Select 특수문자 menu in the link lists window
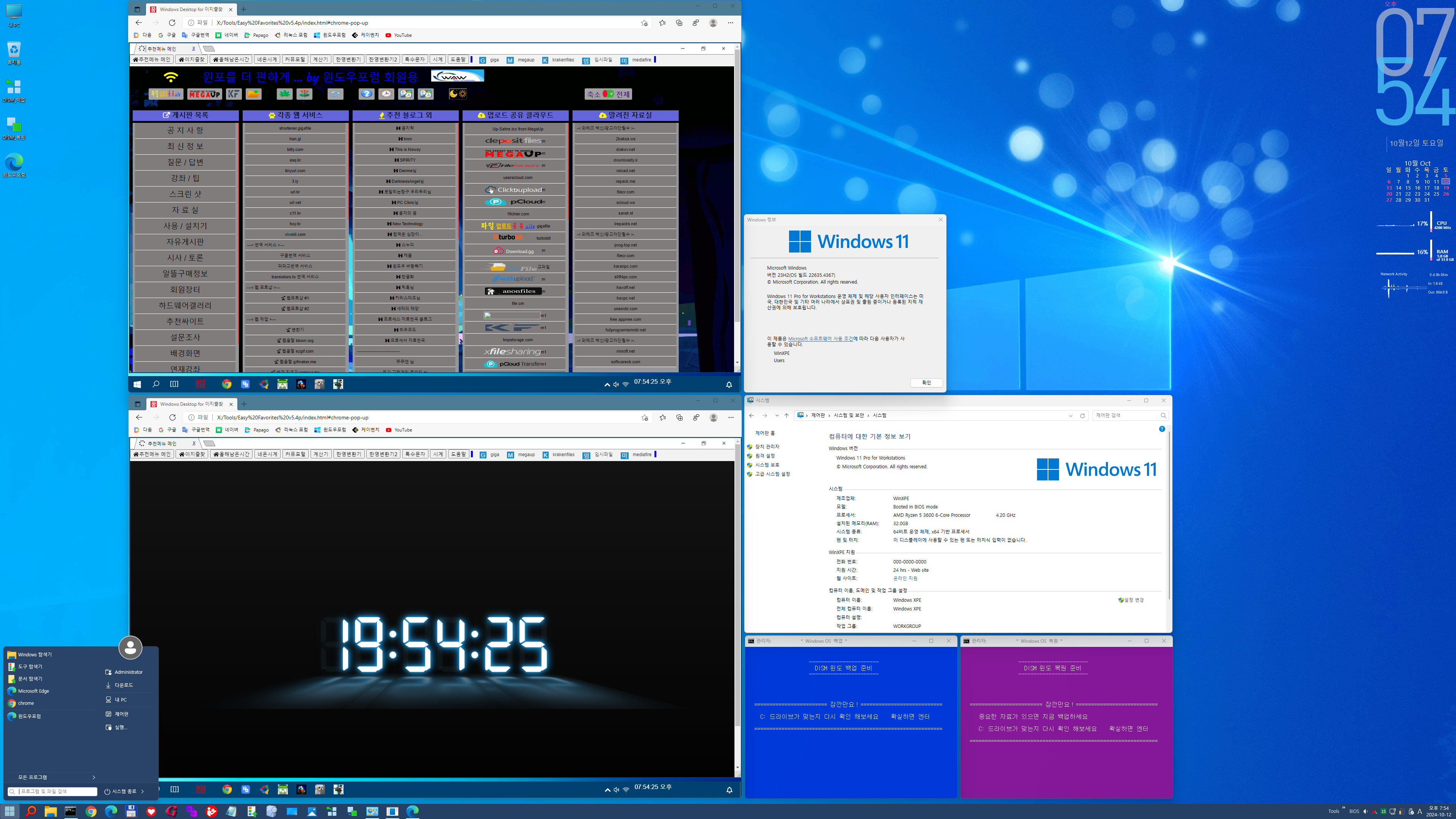This screenshot has height=819, width=1456. (x=414, y=60)
